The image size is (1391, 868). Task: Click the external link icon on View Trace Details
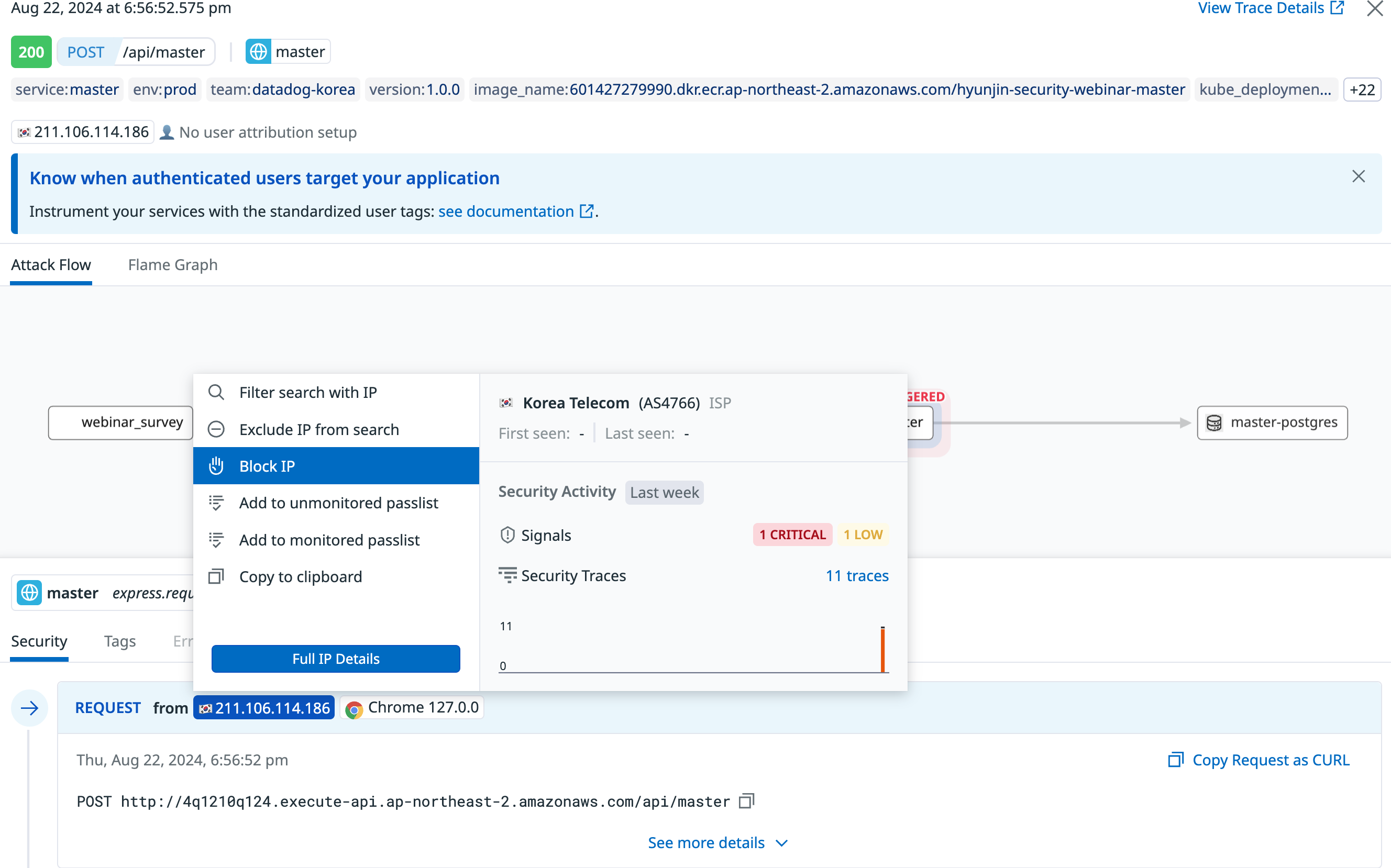point(1338,8)
